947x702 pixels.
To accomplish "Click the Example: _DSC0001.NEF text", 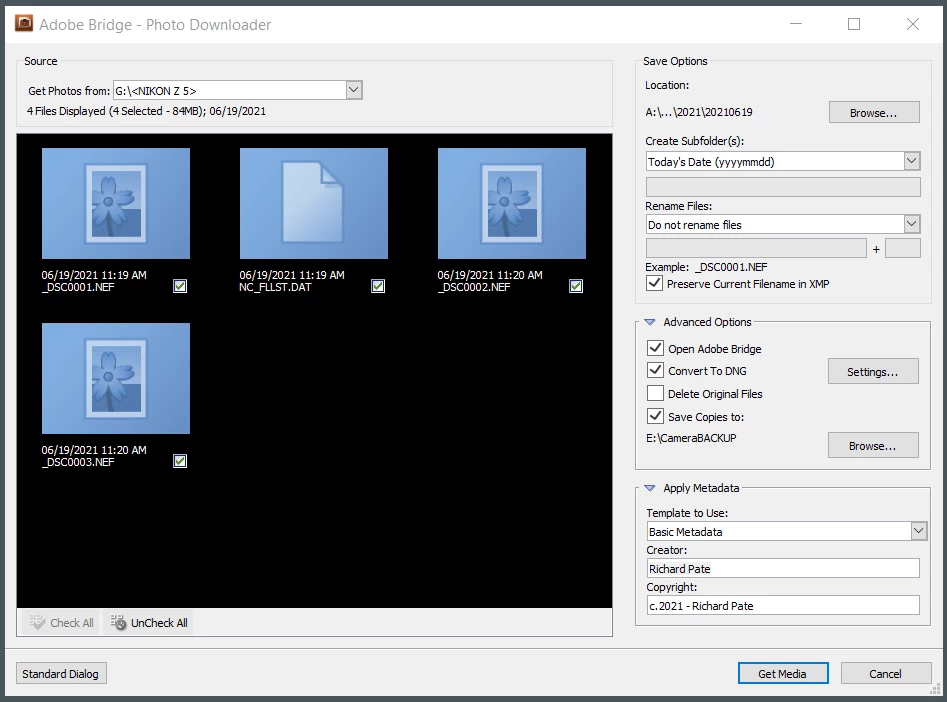I will [706, 266].
